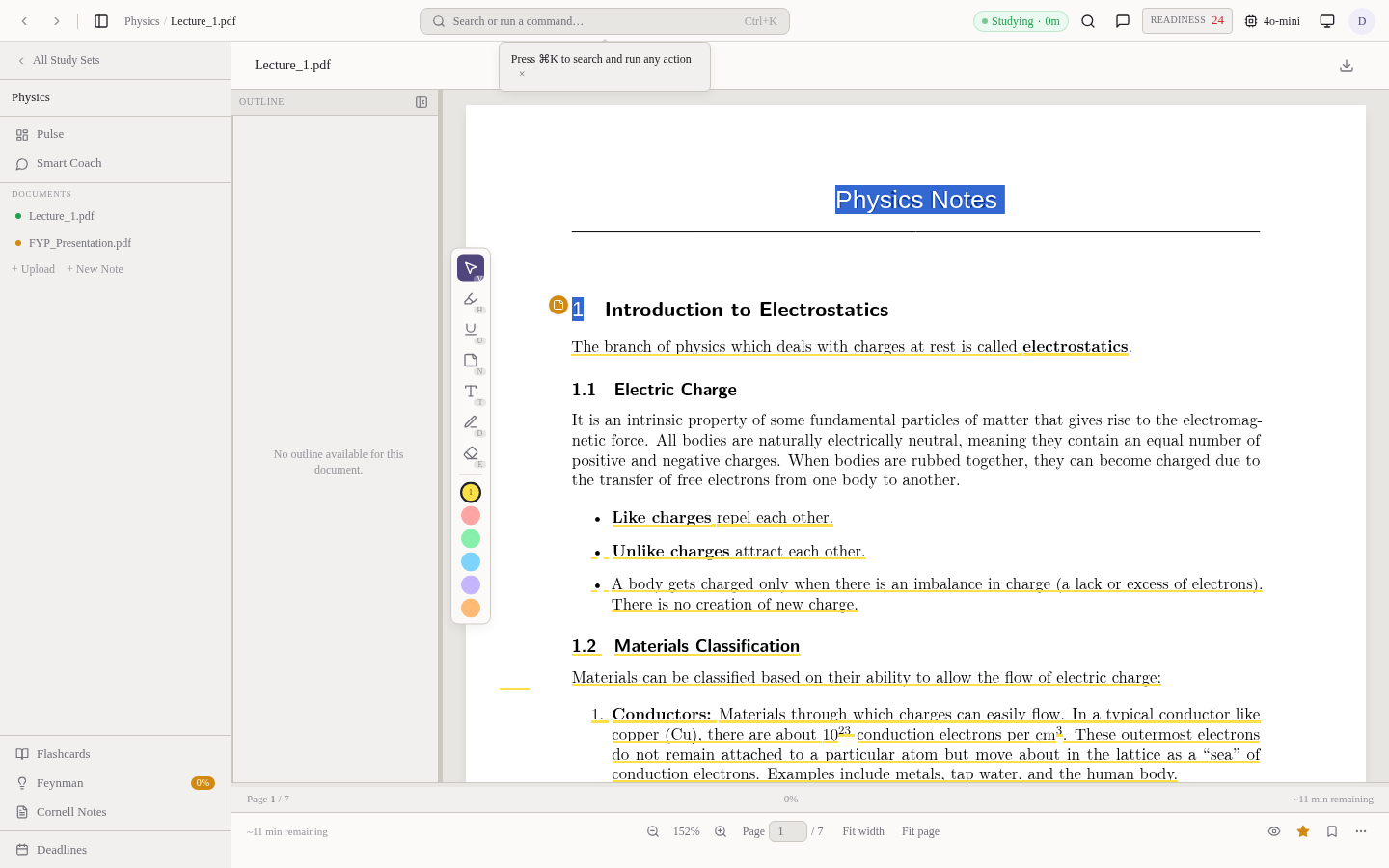Viewport: 1389px width, 868px height.
Task: Select the underline tool
Action: coord(471,330)
